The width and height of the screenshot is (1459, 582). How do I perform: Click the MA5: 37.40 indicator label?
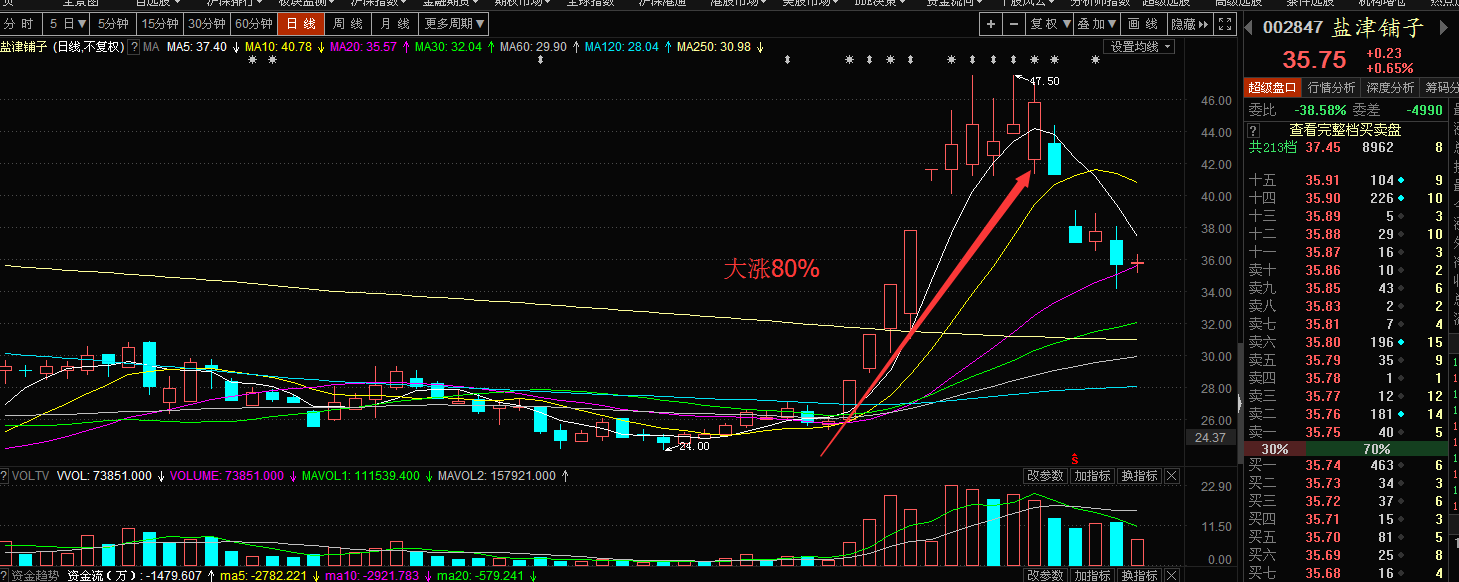197,47
